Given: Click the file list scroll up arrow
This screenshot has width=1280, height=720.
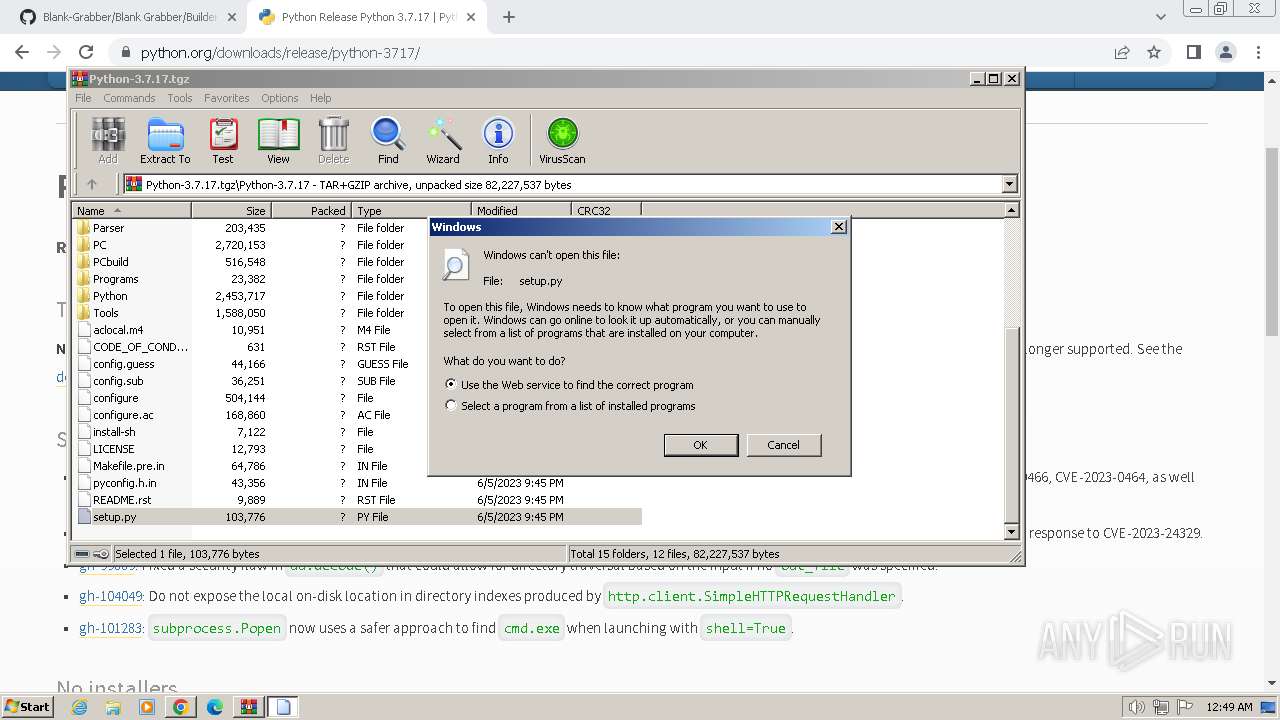Looking at the screenshot, I should (x=1011, y=210).
